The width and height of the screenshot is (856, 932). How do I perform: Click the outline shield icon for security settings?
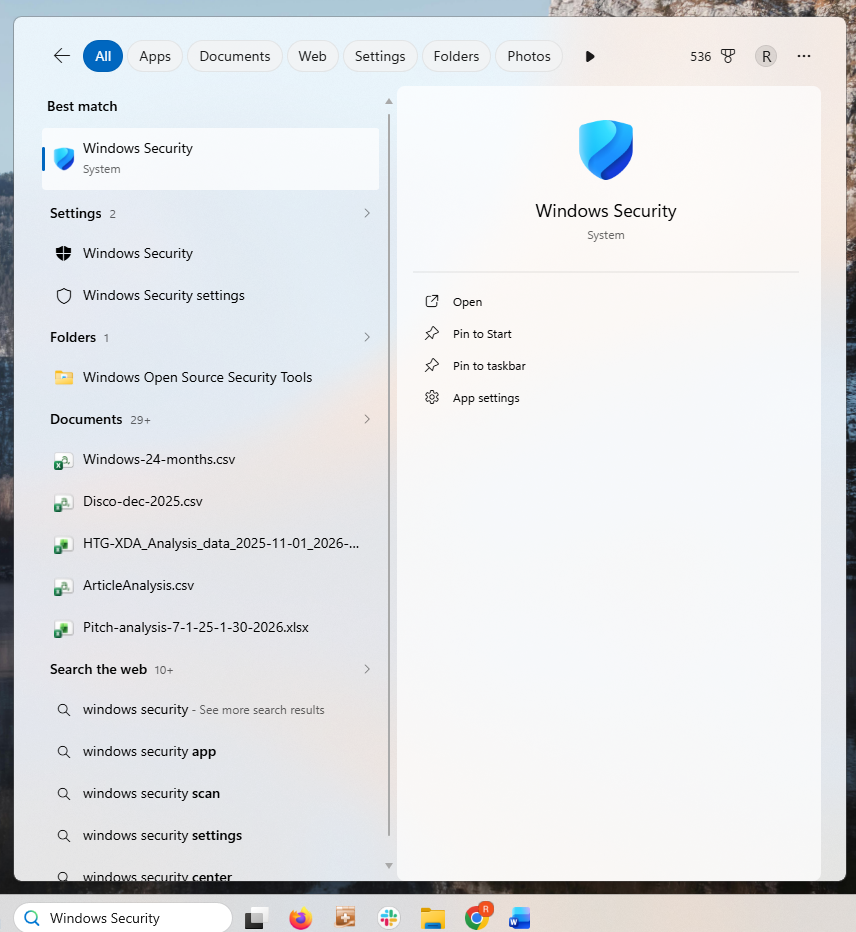(x=64, y=296)
